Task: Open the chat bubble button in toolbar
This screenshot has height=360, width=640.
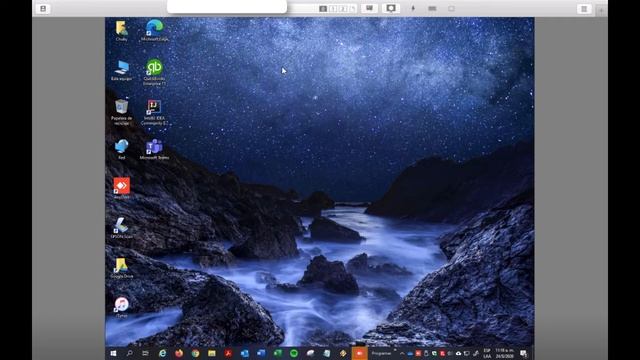Action: click(x=391, y=8)
